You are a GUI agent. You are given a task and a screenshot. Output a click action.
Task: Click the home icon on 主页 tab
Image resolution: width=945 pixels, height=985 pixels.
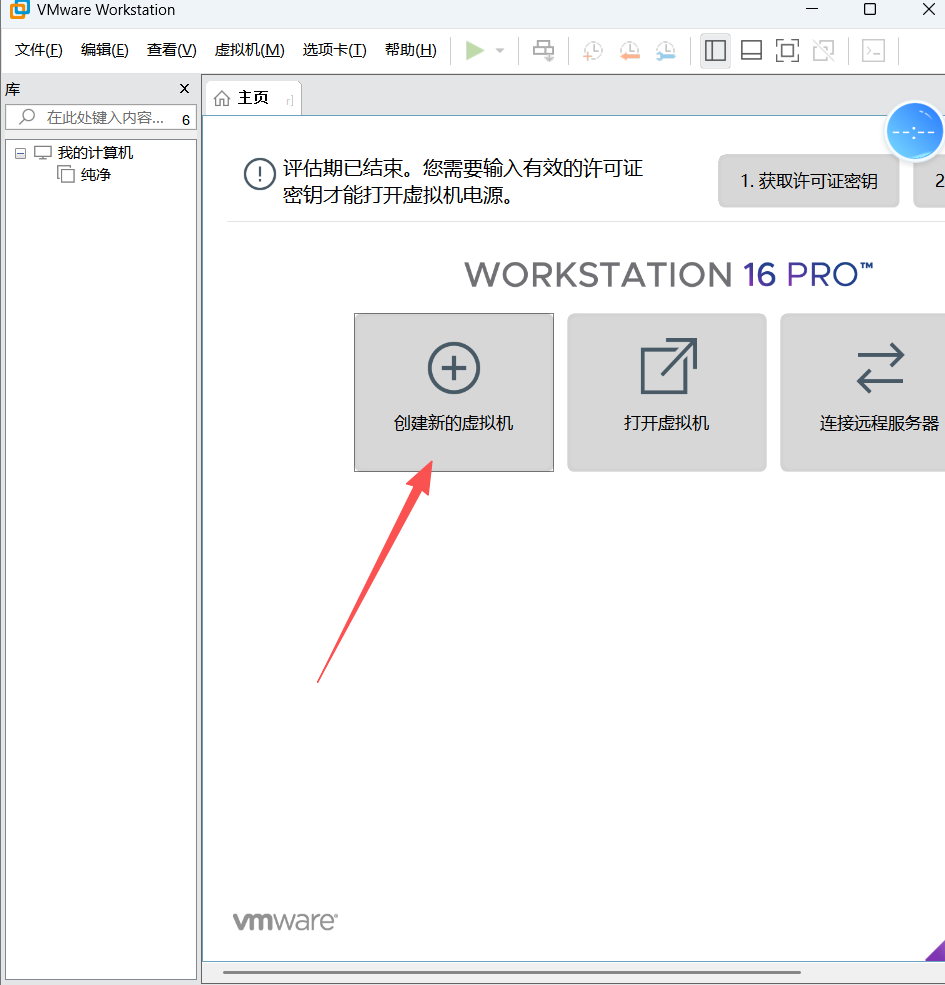[x=222, y=99]
